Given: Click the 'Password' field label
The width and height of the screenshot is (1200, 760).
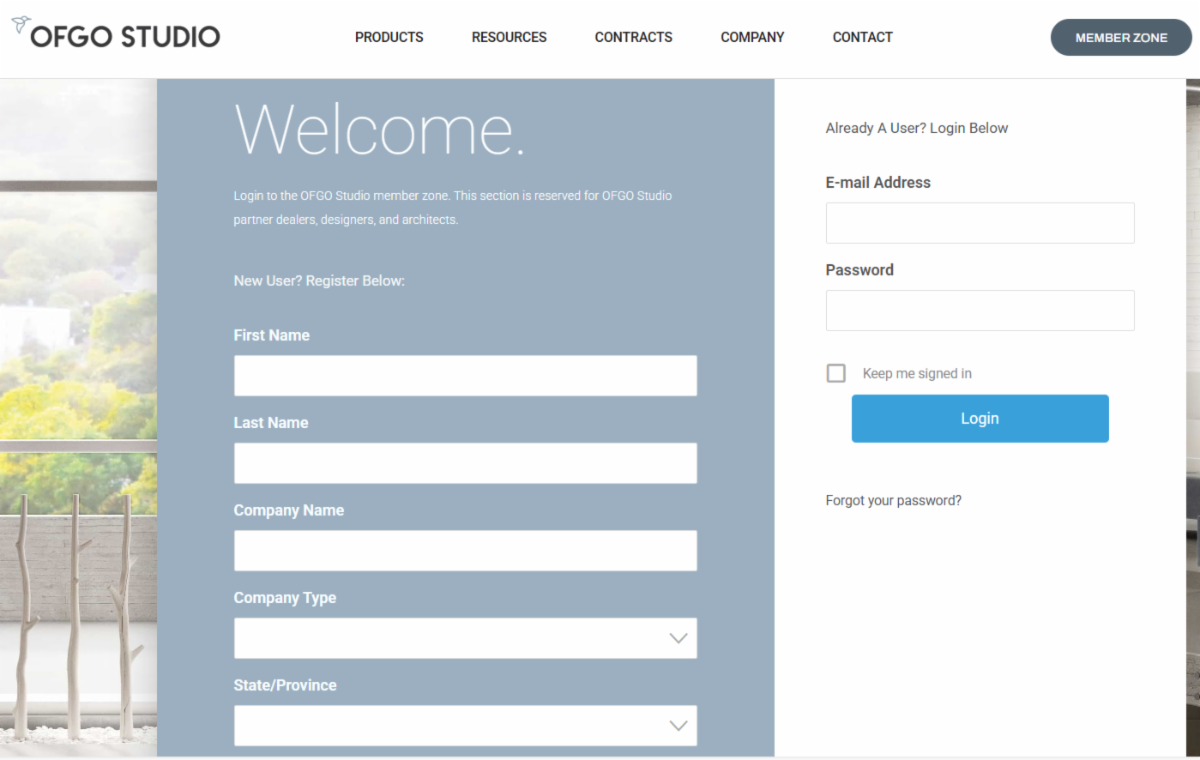Looking at the screenshot, I should click(x=860, y=270).
